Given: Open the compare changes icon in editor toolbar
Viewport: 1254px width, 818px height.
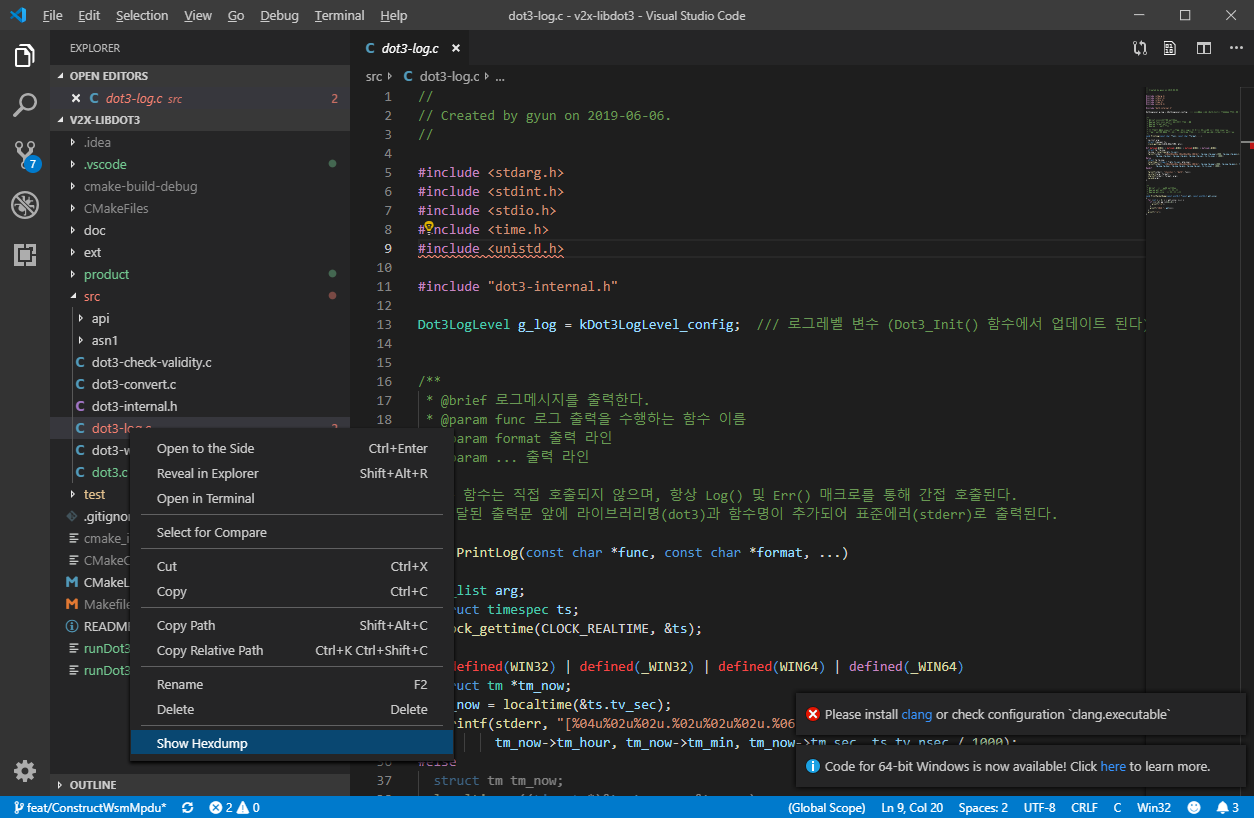Looking at the screenshot, I should (x=1139, y=48).
